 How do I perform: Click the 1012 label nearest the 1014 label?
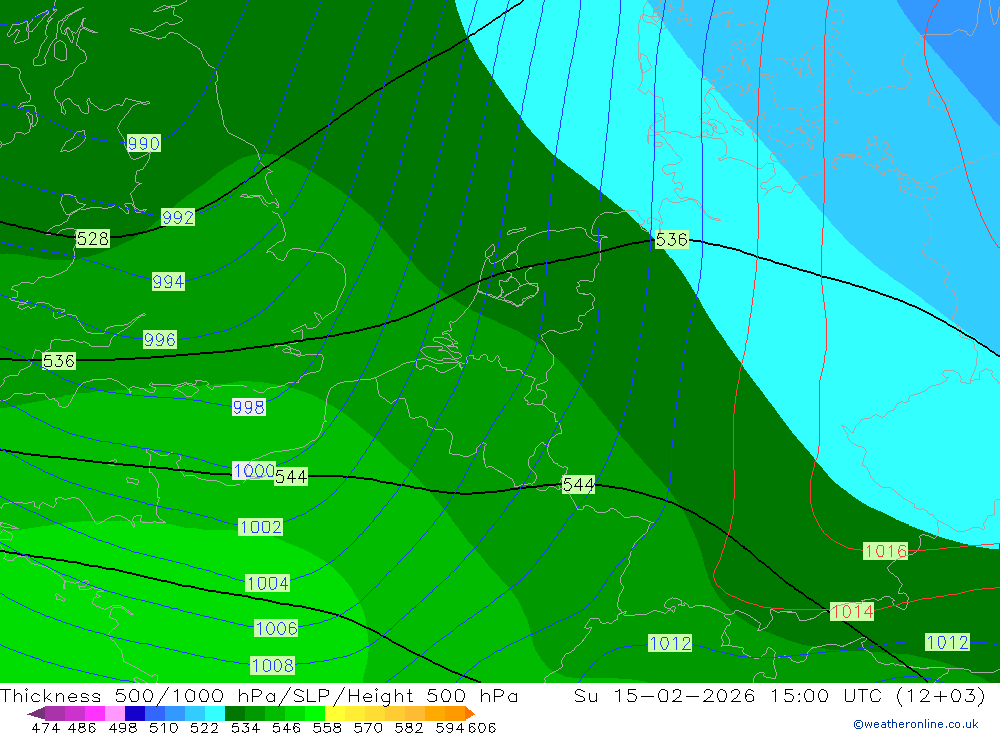(x=947, y=642)
